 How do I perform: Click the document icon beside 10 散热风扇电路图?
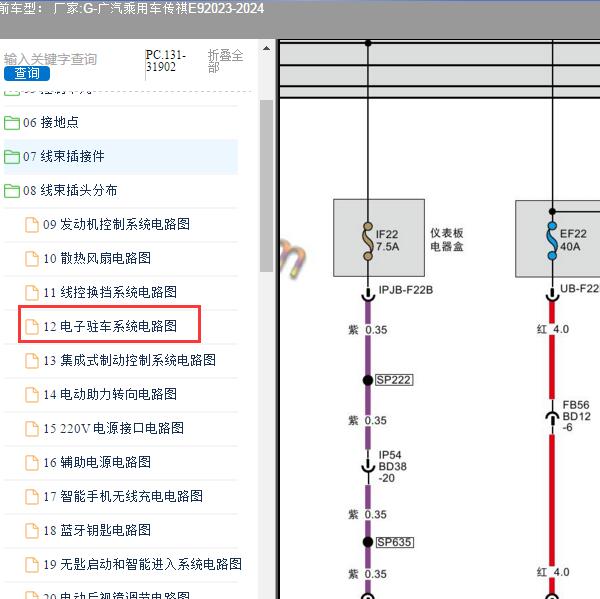[32, 259]
